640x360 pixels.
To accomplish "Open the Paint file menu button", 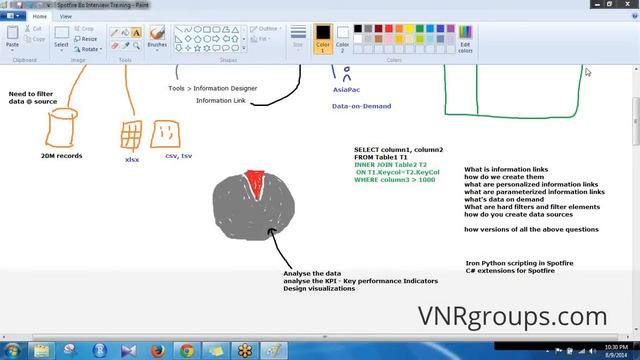I will [13, 16].
